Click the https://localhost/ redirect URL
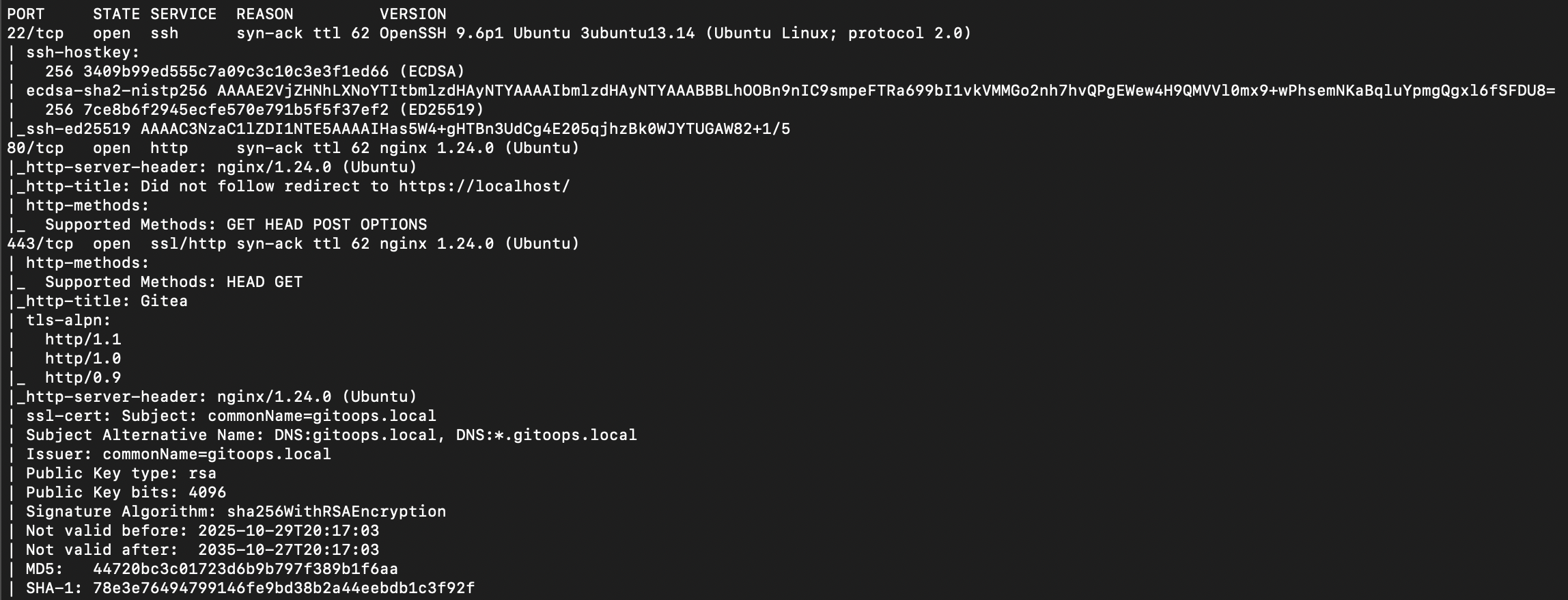The height and width of the screenshot is (600, 1568). [x=484, y=187]
